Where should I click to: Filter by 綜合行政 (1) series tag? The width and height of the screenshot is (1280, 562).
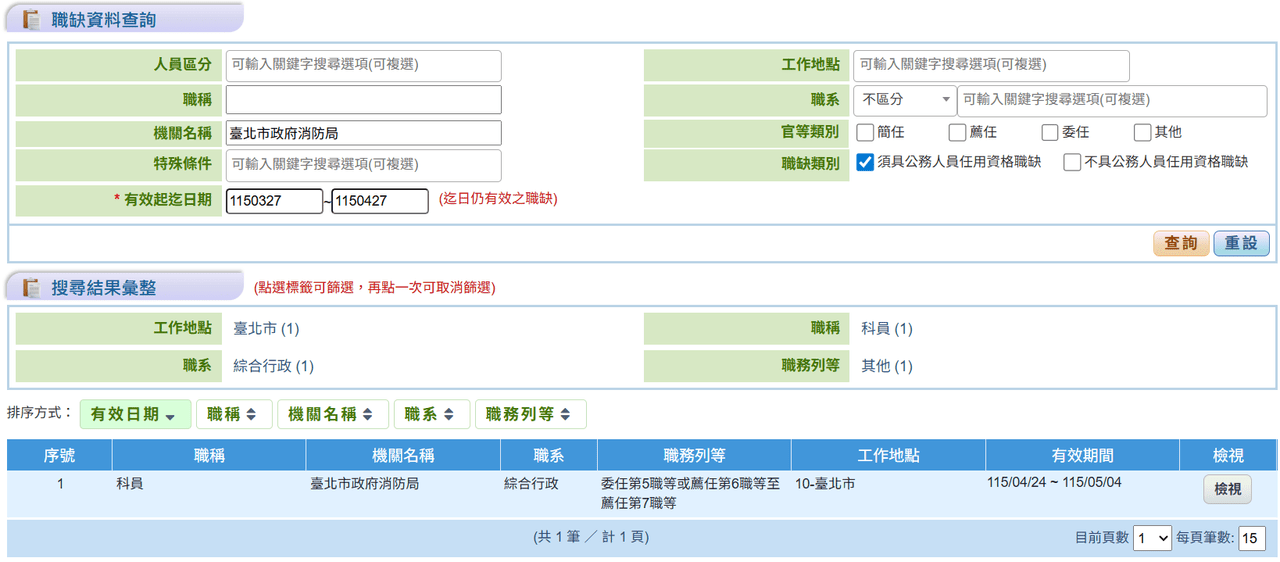tap(273, 366)
